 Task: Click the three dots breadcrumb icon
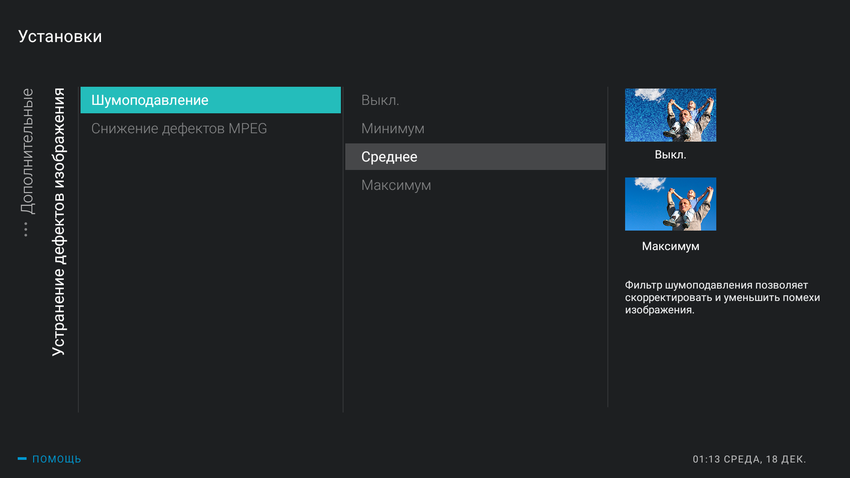pyautogui.click(x=26, y=229)
